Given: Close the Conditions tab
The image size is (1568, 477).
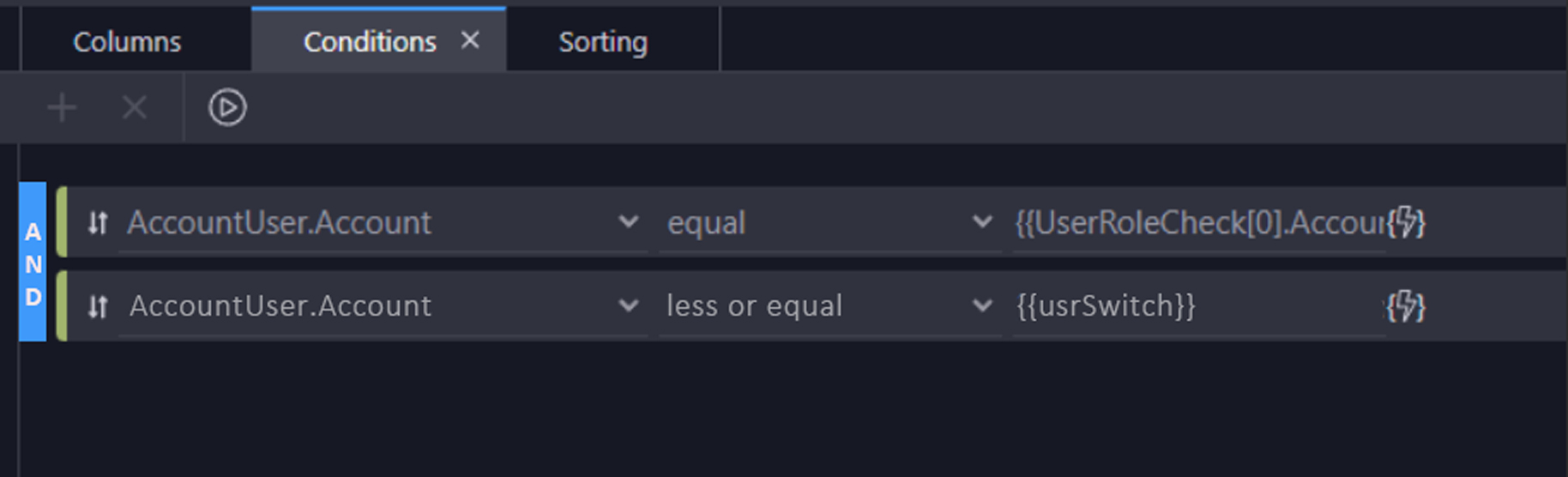Looking at the screenshot, I should (470, 40).
